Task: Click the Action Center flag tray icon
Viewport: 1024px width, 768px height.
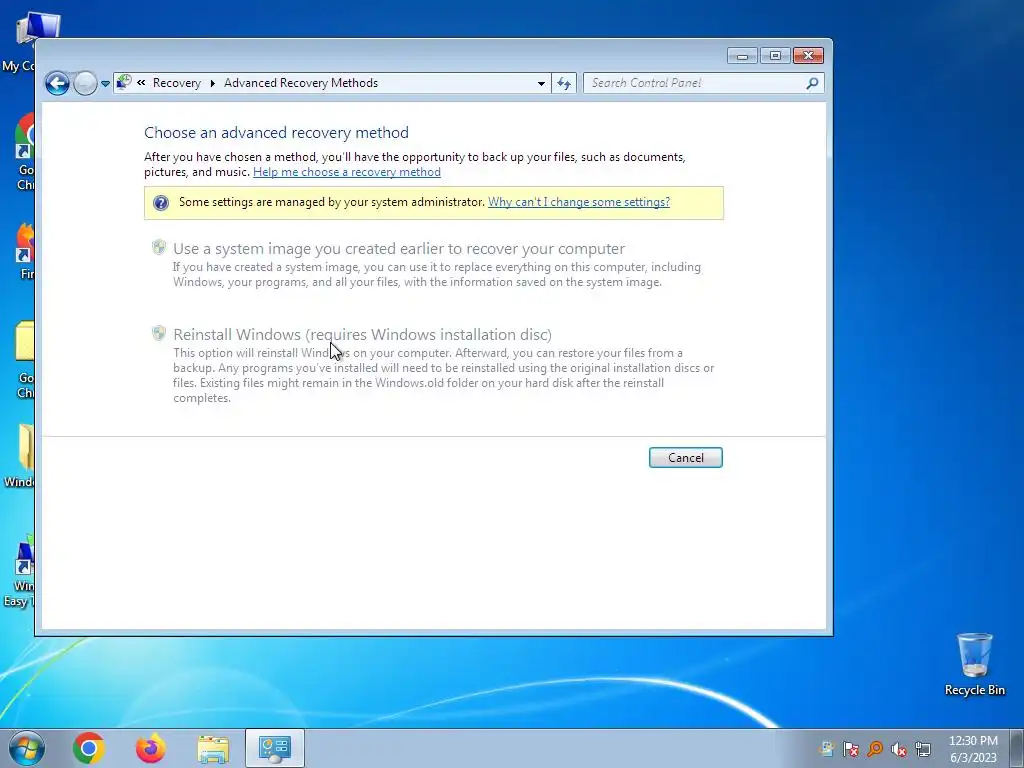Action: [x=850, y=749]
